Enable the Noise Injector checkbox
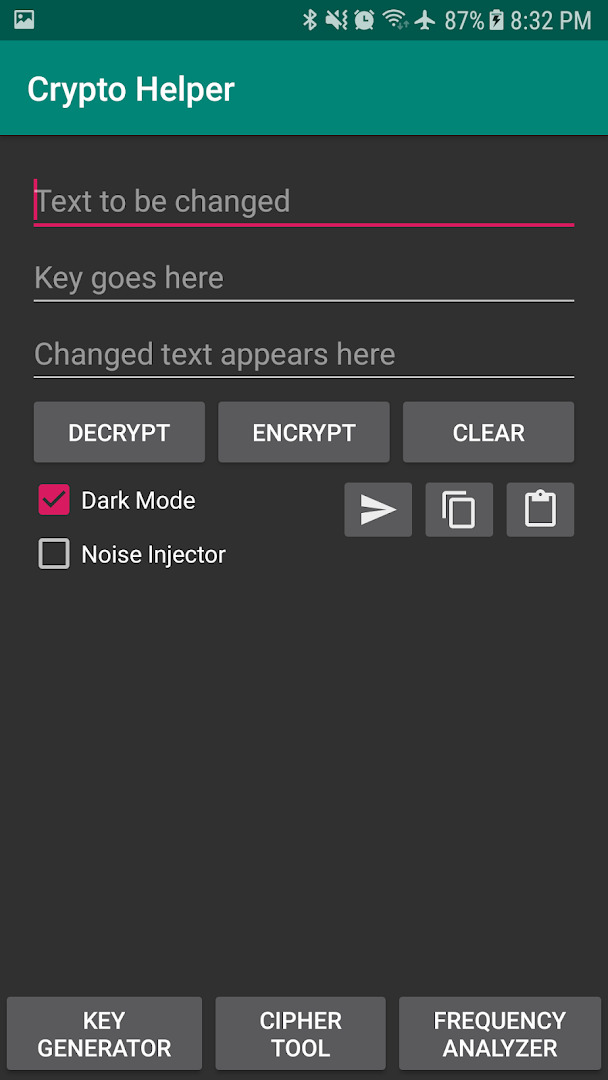This screenshot has height=1080, width=608. [x=54, y=554]
